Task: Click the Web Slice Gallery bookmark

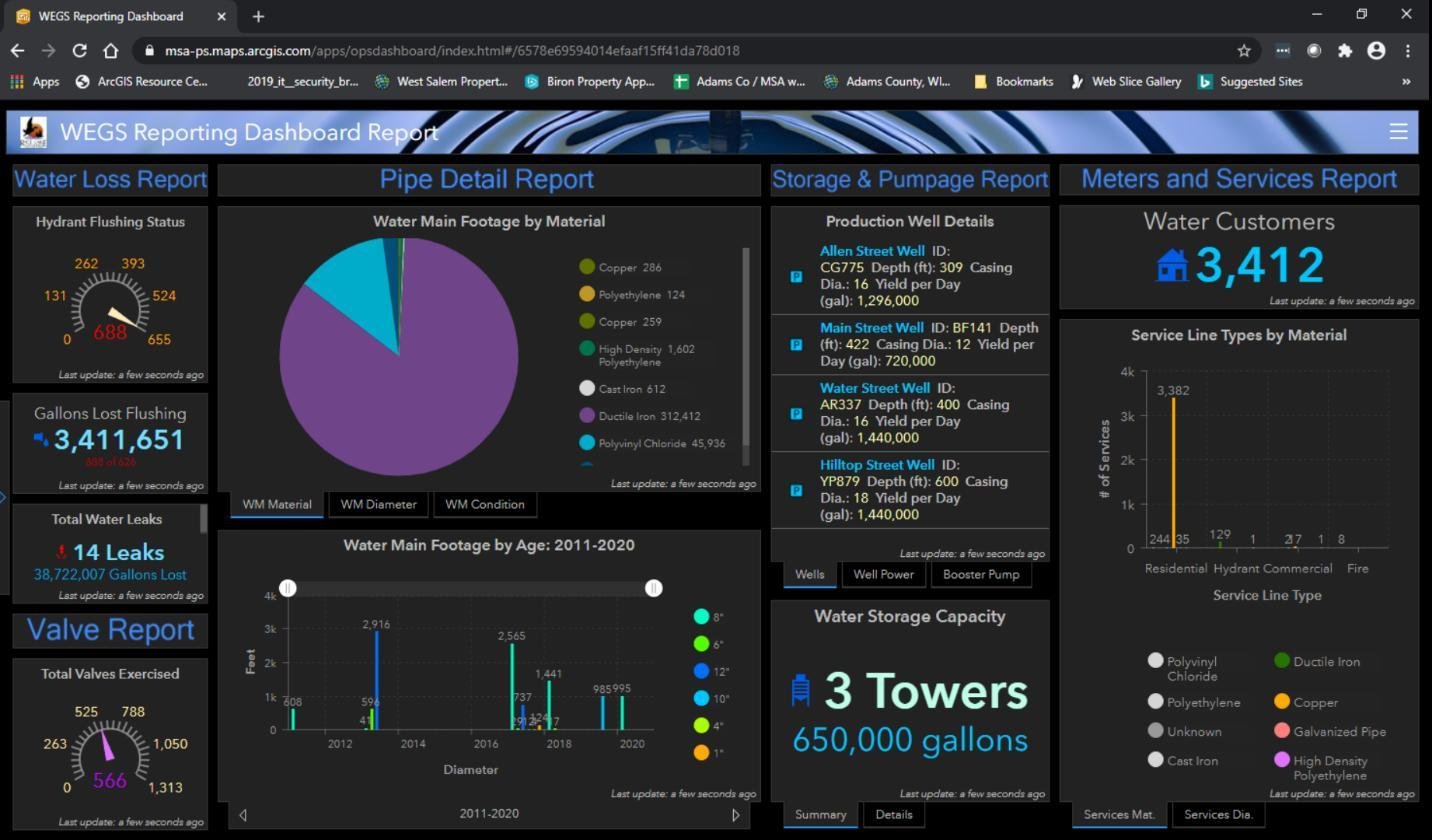Action: click(1126, 81)
